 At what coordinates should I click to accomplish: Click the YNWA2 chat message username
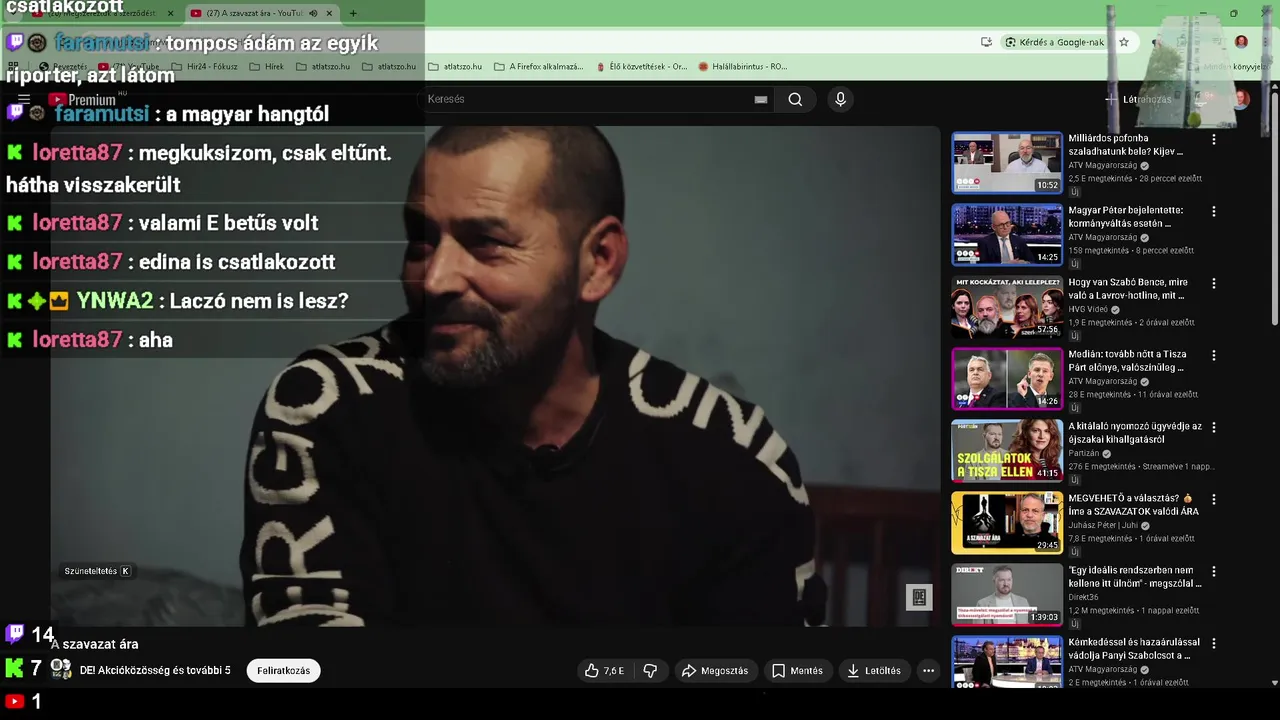coord(115,300)
